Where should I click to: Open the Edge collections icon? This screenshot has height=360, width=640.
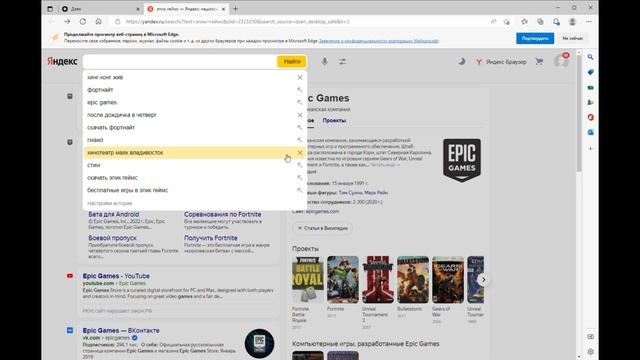click(x=540, y=22)
